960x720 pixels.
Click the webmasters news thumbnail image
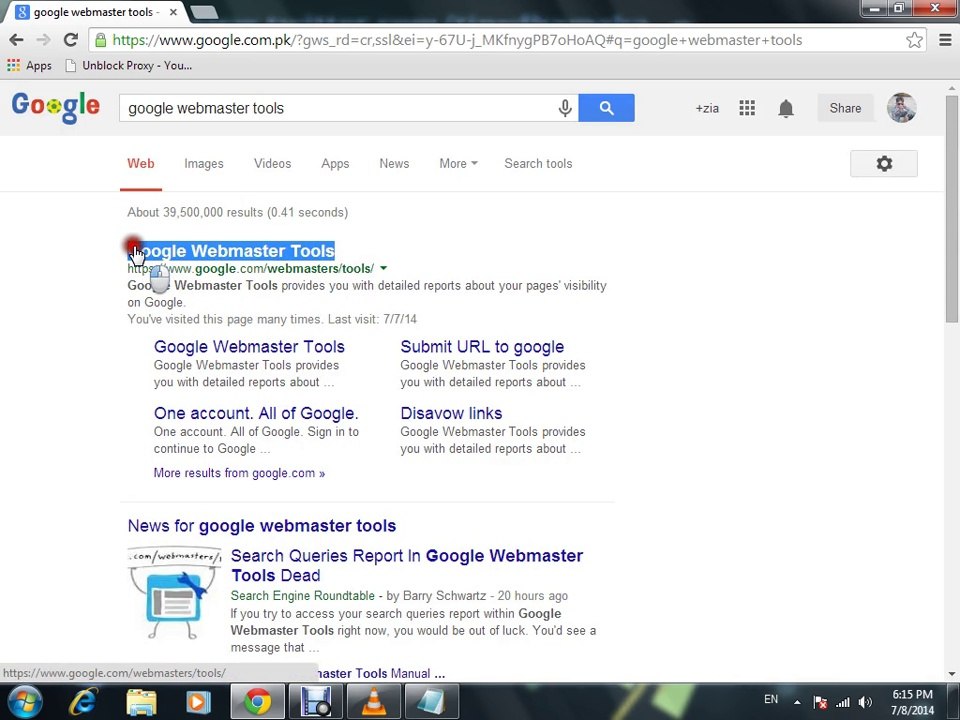[174, 593]
